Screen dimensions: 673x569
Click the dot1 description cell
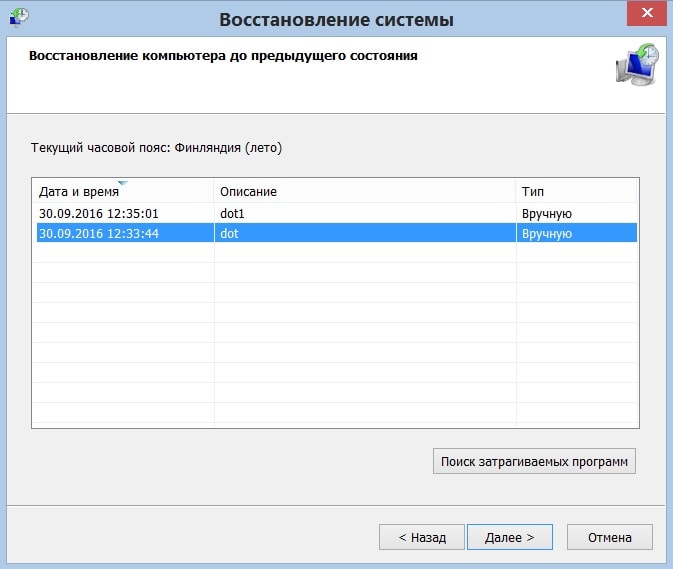pos(232,213)
